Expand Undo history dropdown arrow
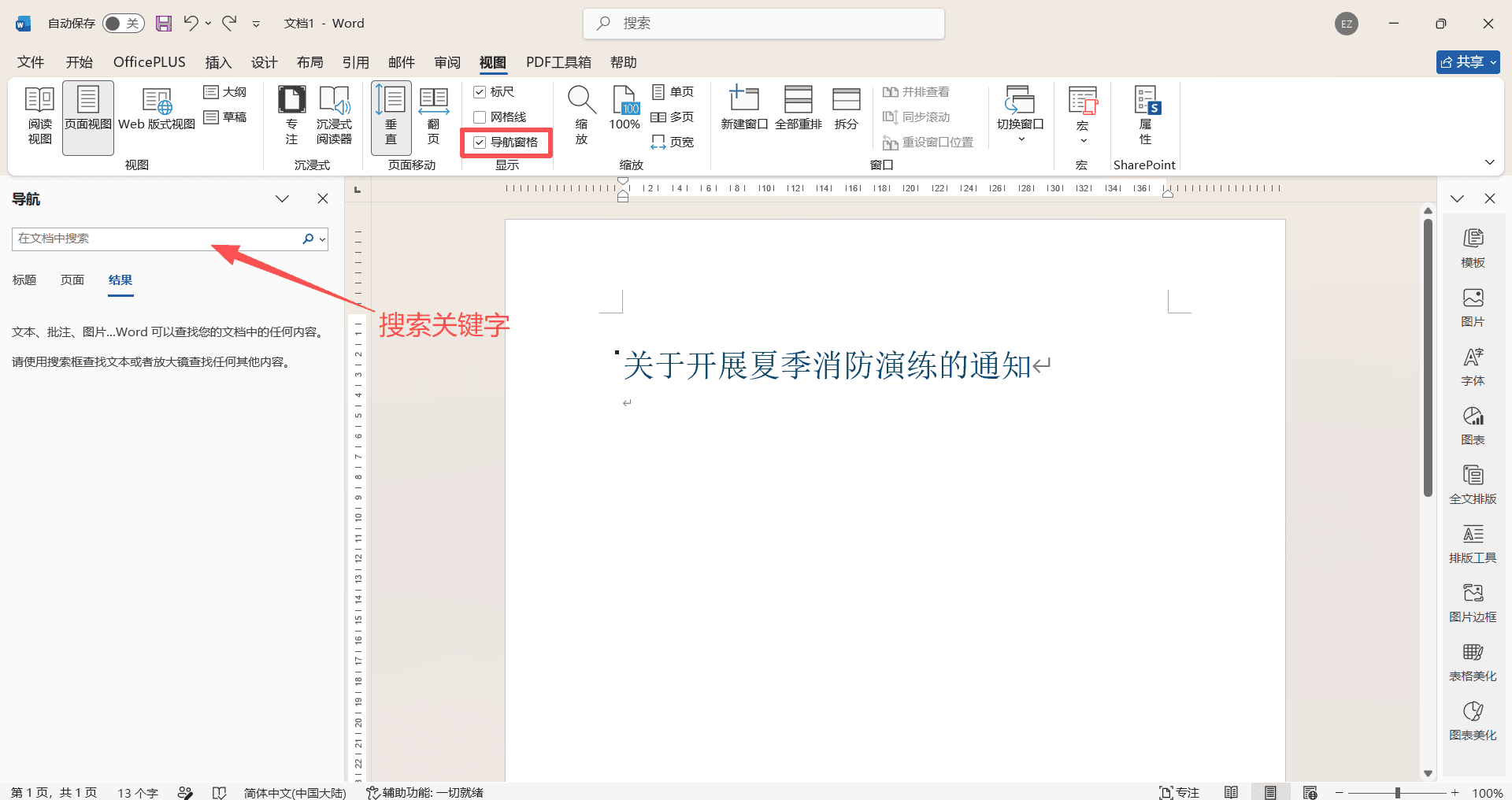Screen dimensions: 1512x800 (x=208, y=24)
